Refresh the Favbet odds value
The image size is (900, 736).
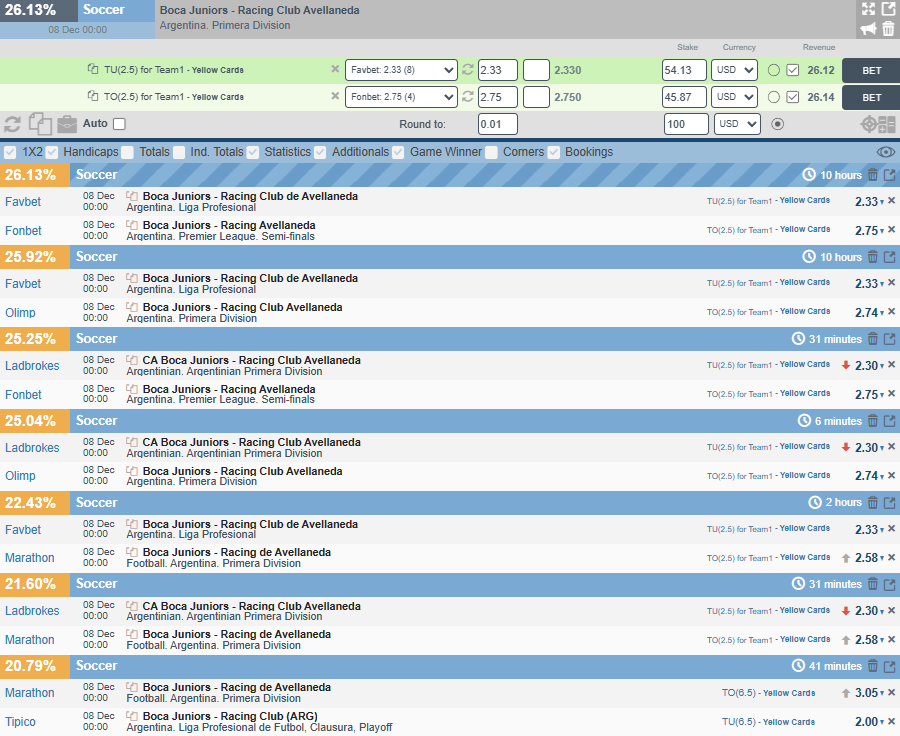[468, 69]
